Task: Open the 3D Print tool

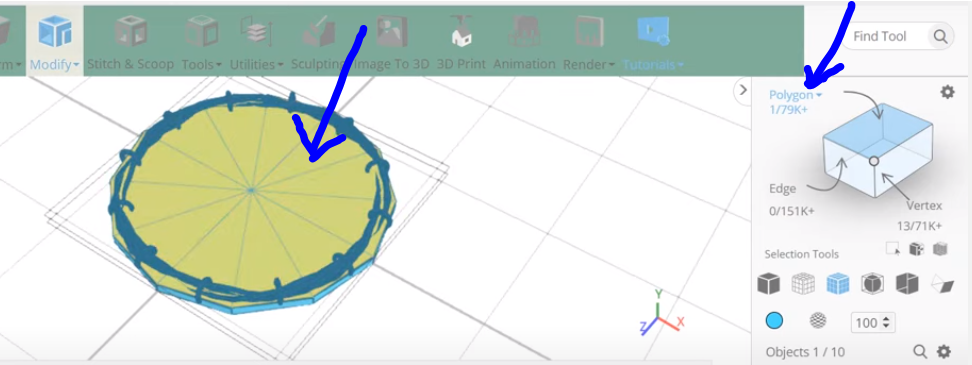Action: click(x=462, y=64)
